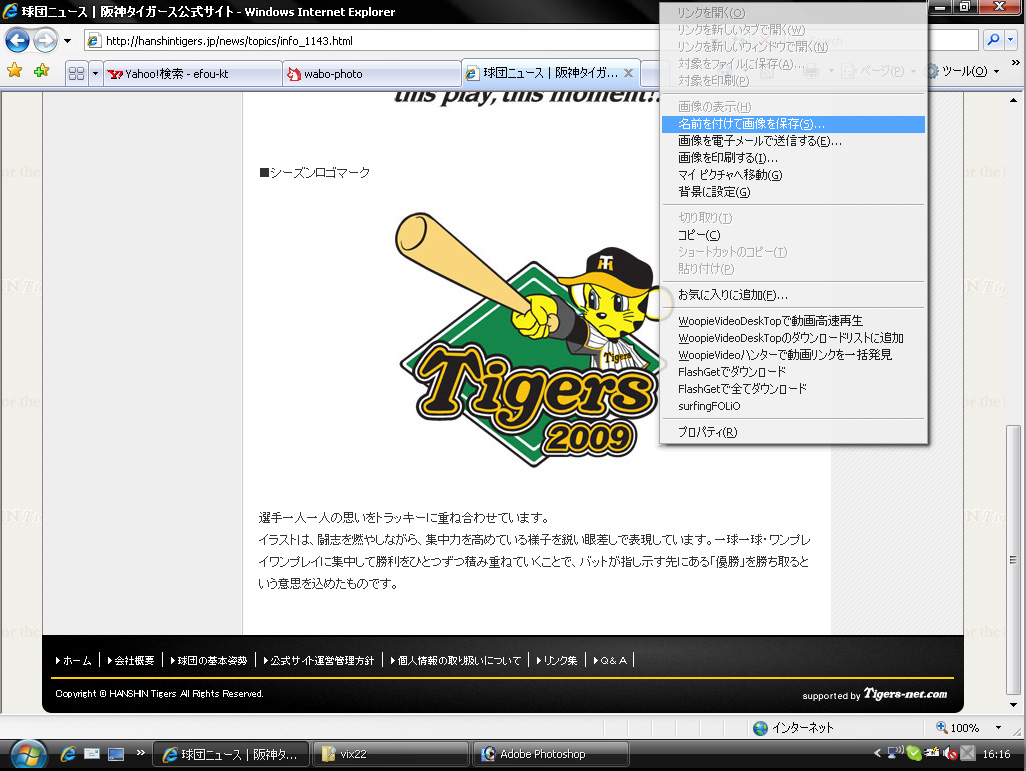Choose 画像を印刷する(I) menu entry

(x=793, y=158)
